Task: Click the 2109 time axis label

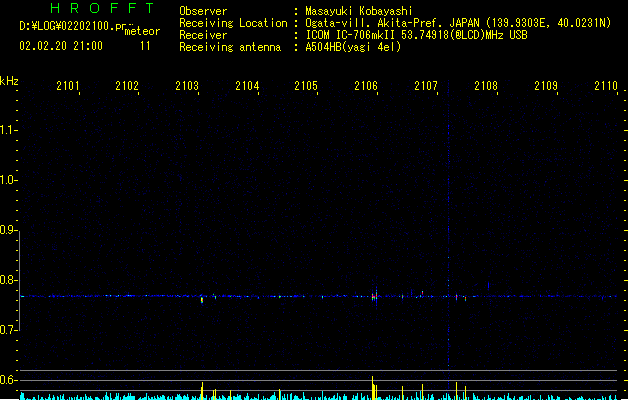Action: point(546,86)
